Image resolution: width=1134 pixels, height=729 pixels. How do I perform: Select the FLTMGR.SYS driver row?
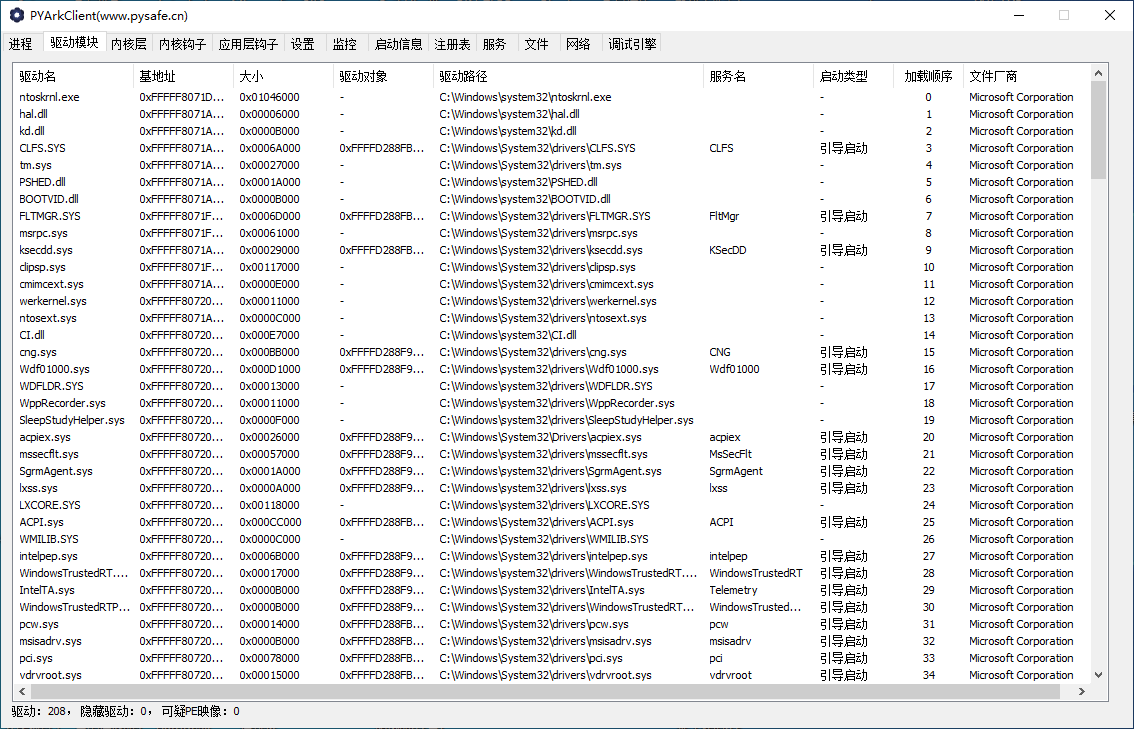[x=50, y=216]
